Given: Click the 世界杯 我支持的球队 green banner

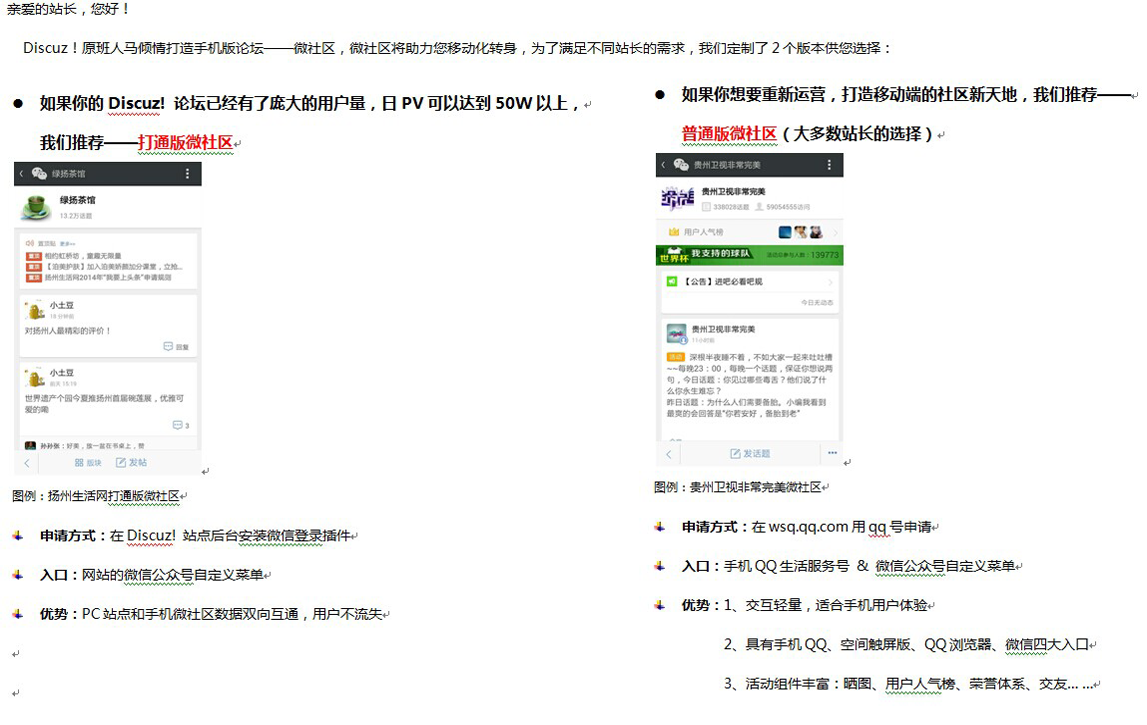Looking at the screenshot, I should (x=750, y=255).
